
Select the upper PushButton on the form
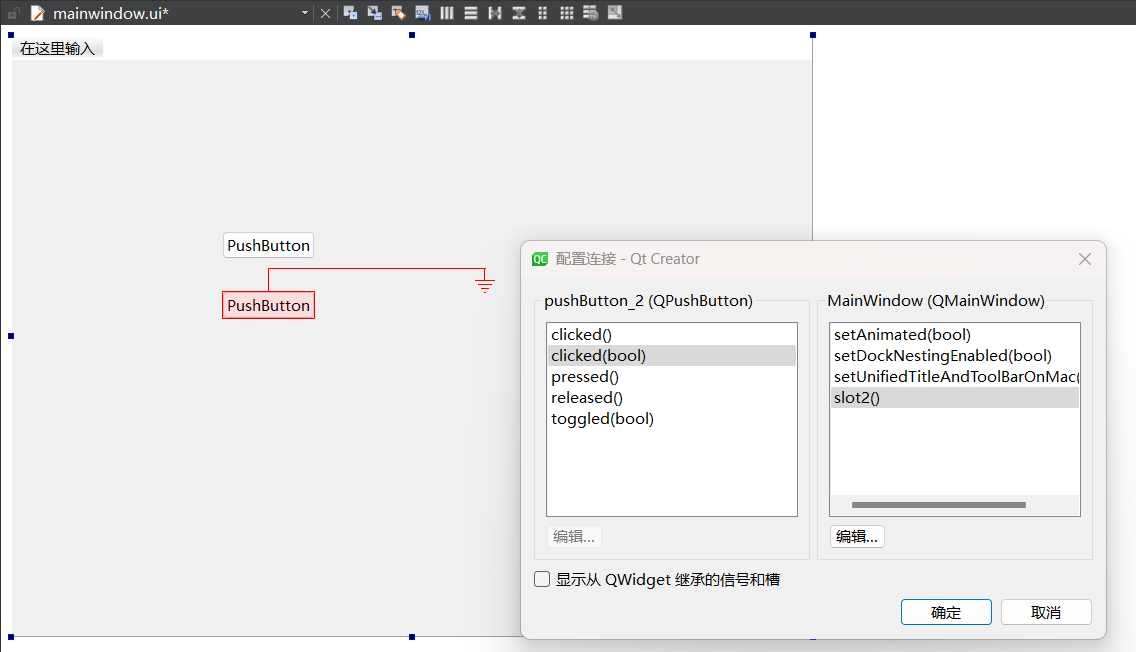tap(268, 246)
